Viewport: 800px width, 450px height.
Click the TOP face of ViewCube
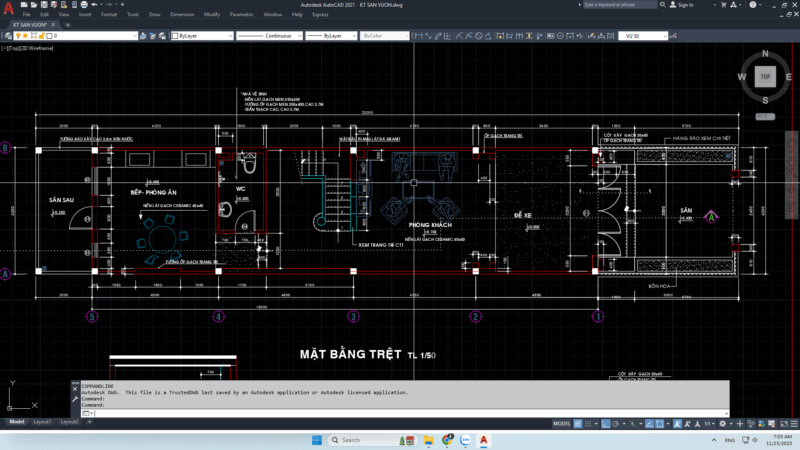click(x=765, y=76)
